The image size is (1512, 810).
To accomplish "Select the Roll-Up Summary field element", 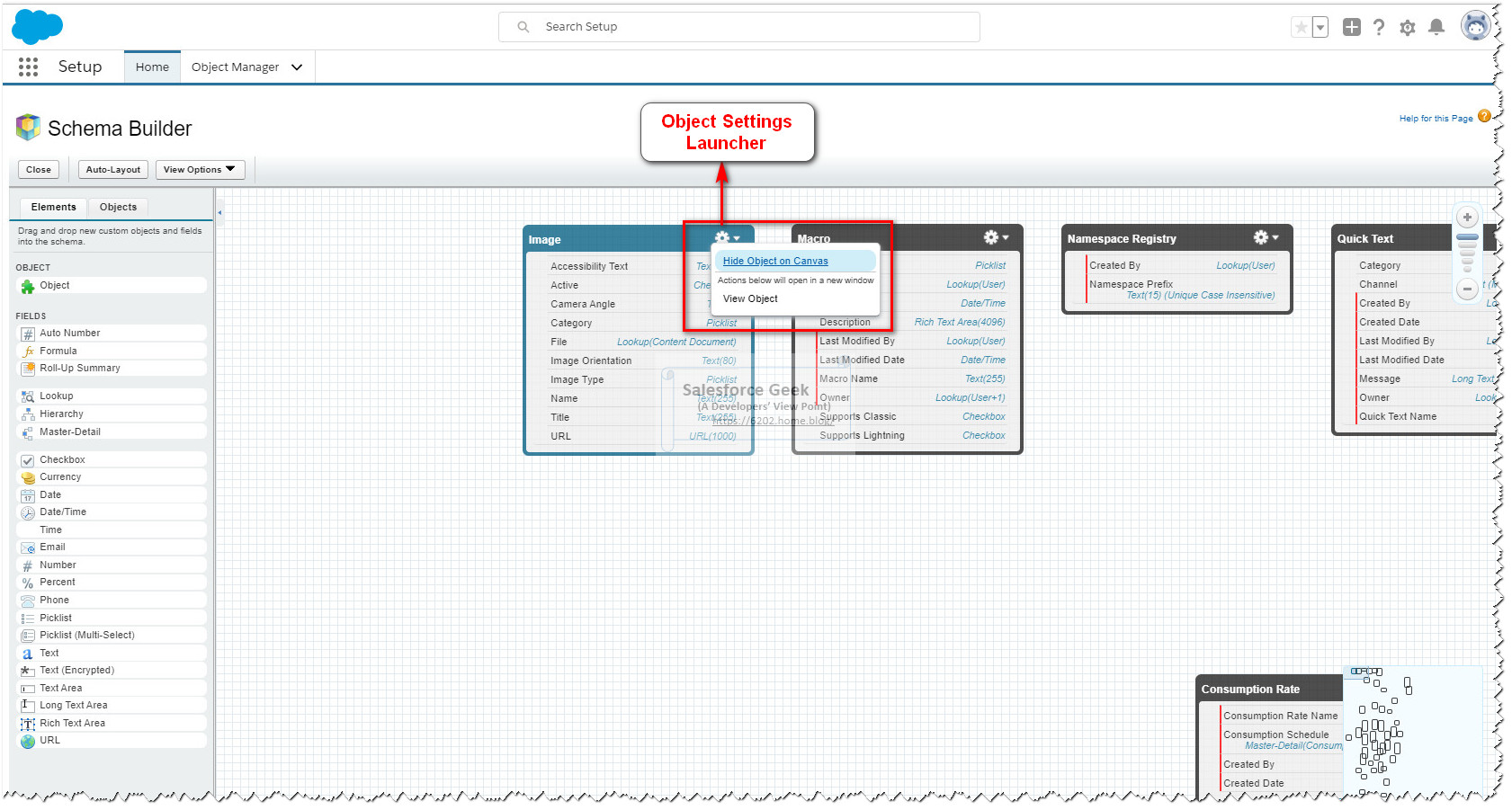I will [80, 368].
